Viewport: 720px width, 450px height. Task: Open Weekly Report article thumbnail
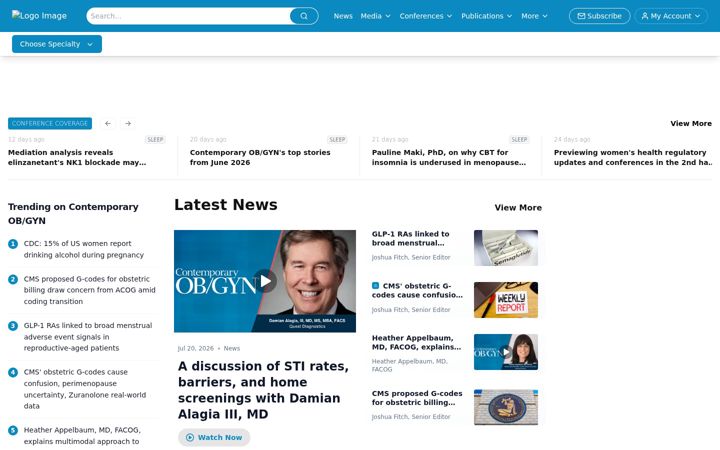506,300
